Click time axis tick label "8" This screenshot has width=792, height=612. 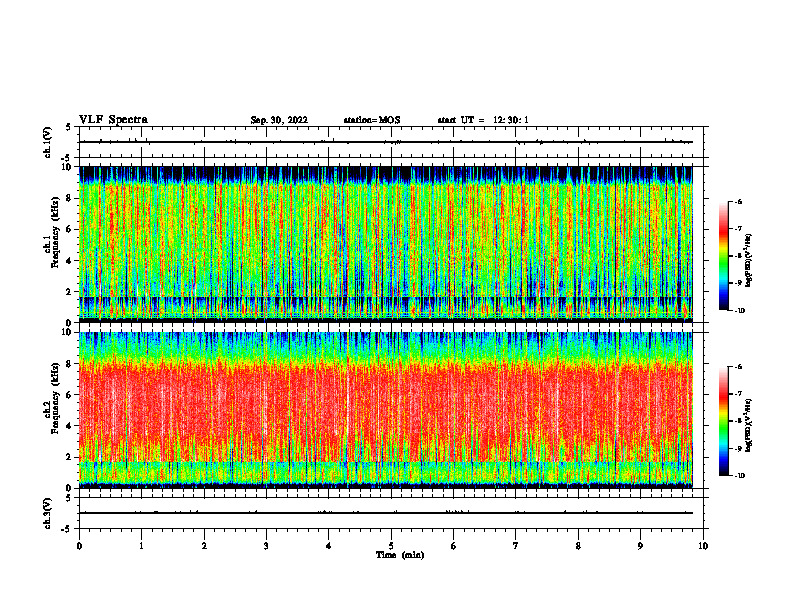click(578, 546)
